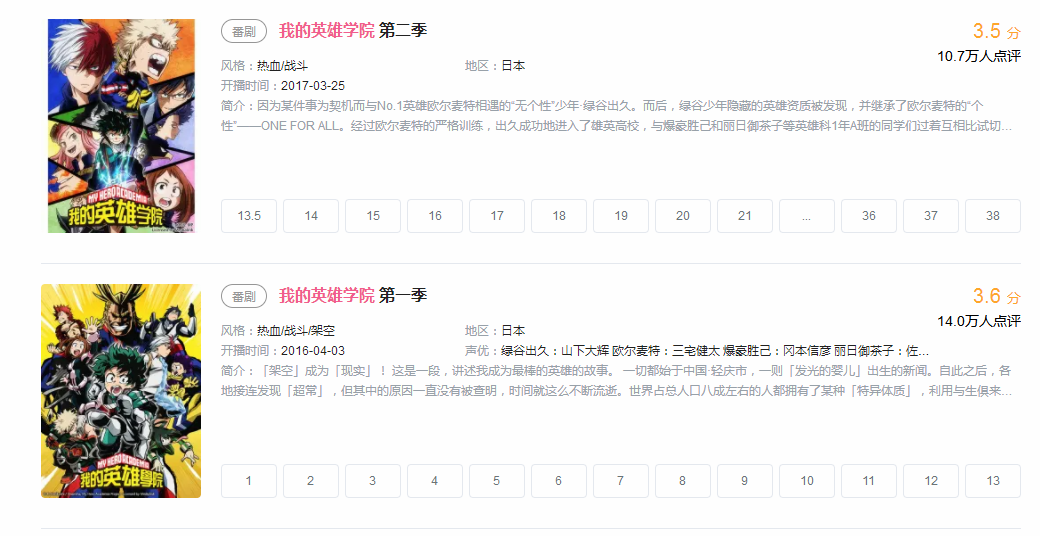Select episode 13 of Season 1
Screen dimensions: 1040x536
tap(993, 481)
